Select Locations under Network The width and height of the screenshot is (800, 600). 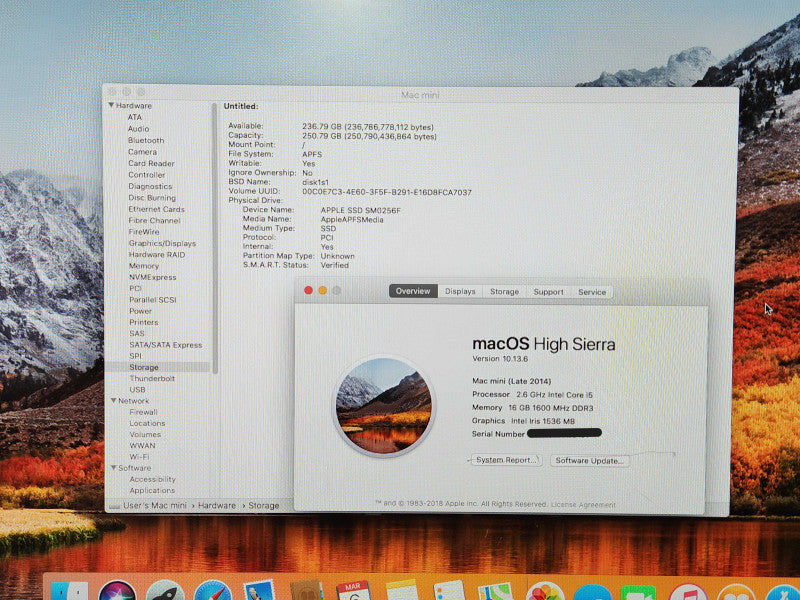147,423
